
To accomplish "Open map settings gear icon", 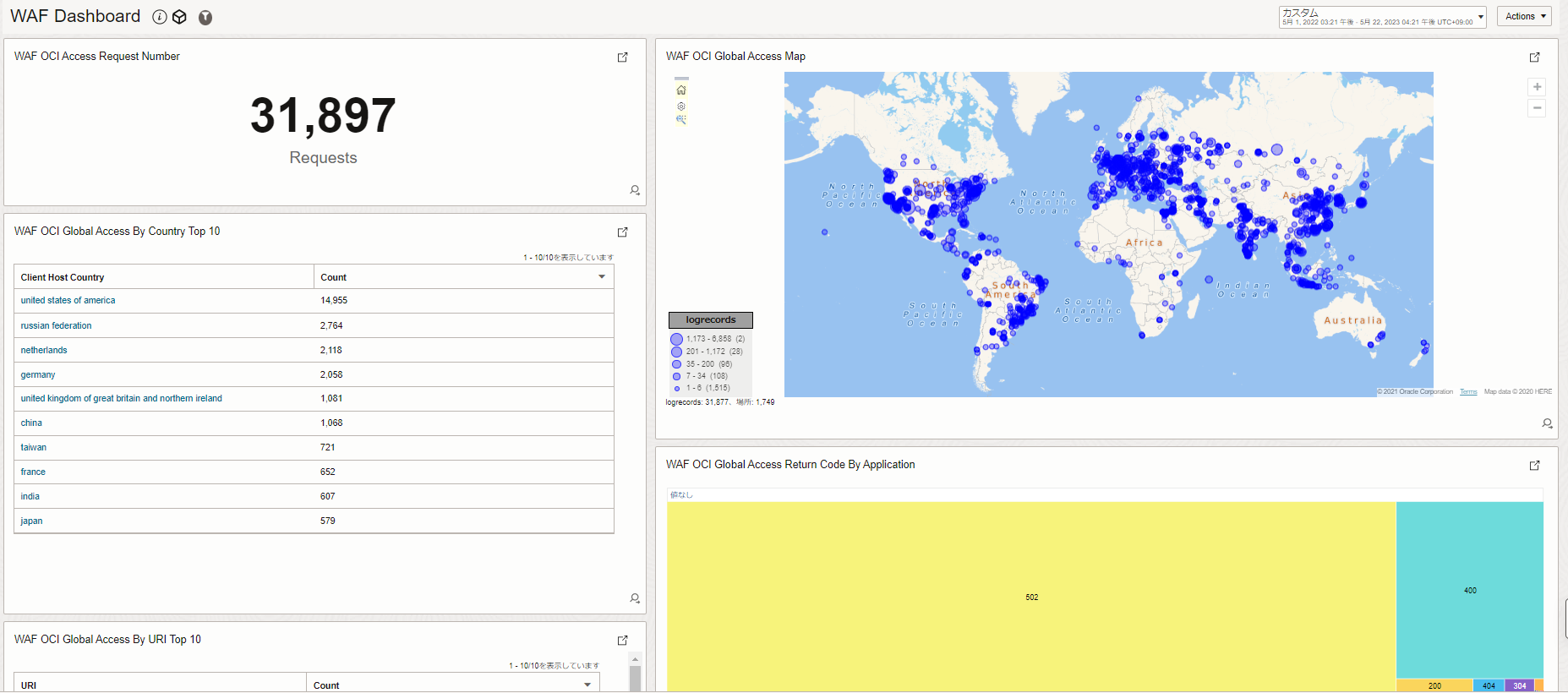I will tap(681, 106).
